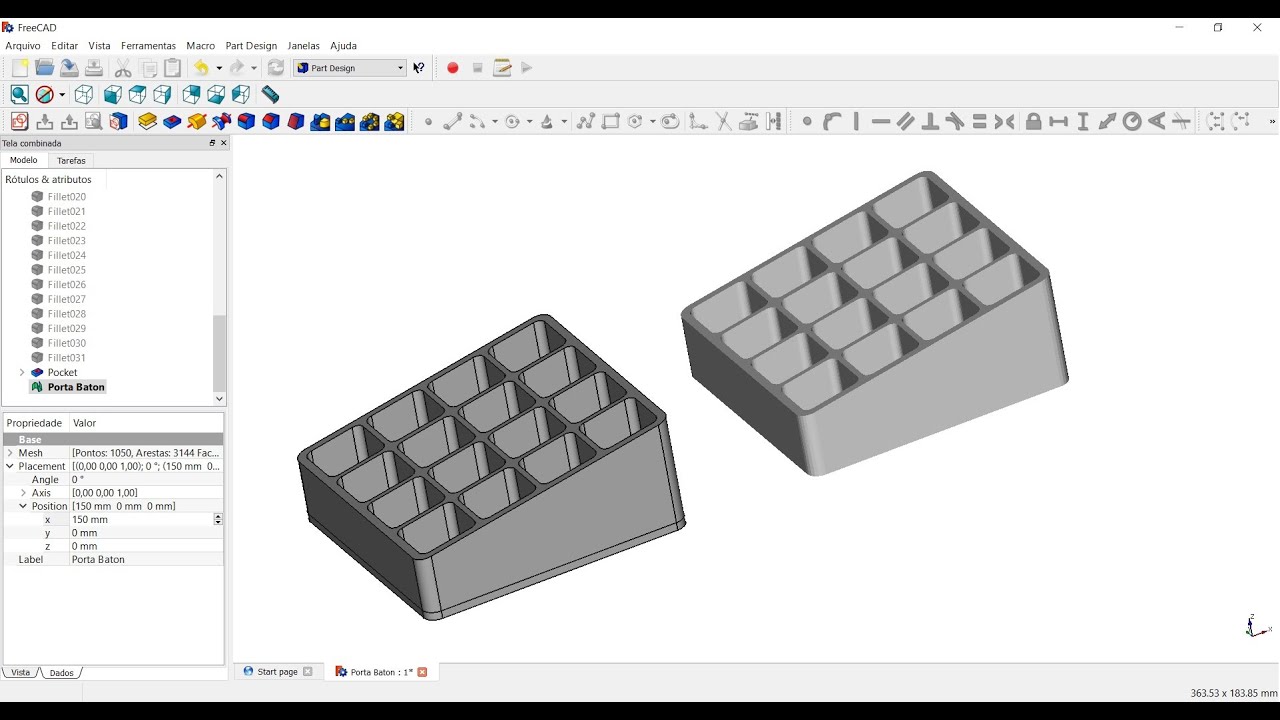Screen dimensions: 1280x720
Task: Open the Part Design workbench selector
Action: pos(350,68)
